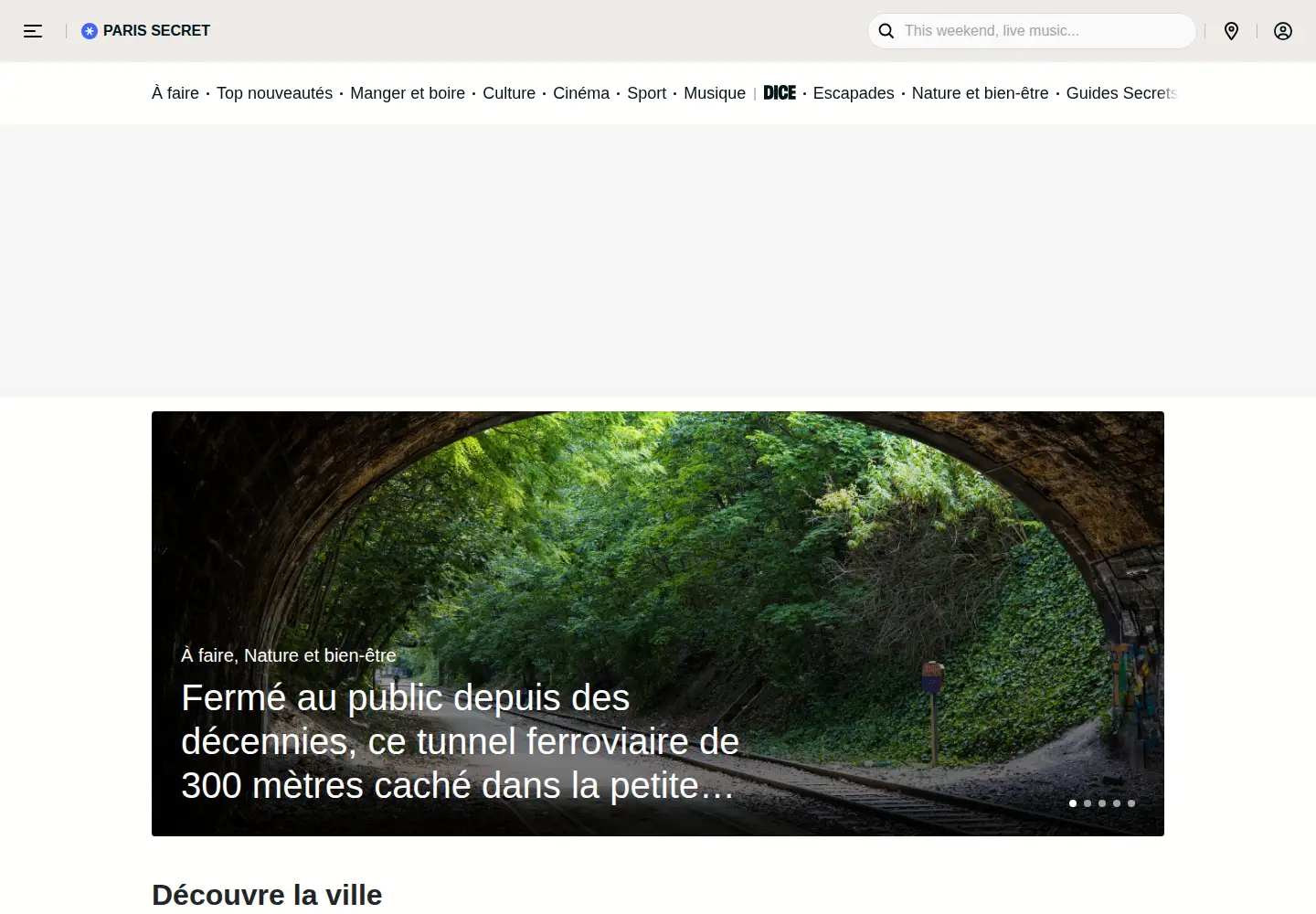Open the Nature et bien-être menu item
The height and width of the screenshot is (914, 1316).
(980, 93)
